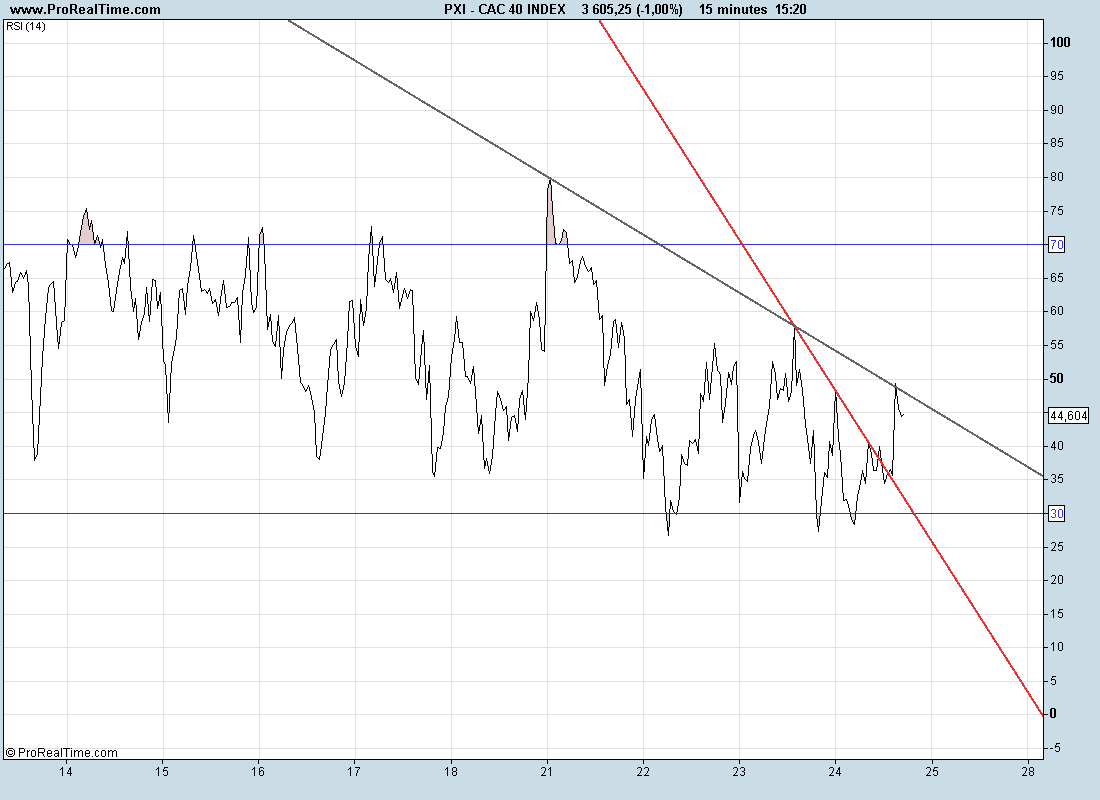The image size is (1100, 800).
Task: Click date 23 on the time axis
Action: click(x=739, y=771)
